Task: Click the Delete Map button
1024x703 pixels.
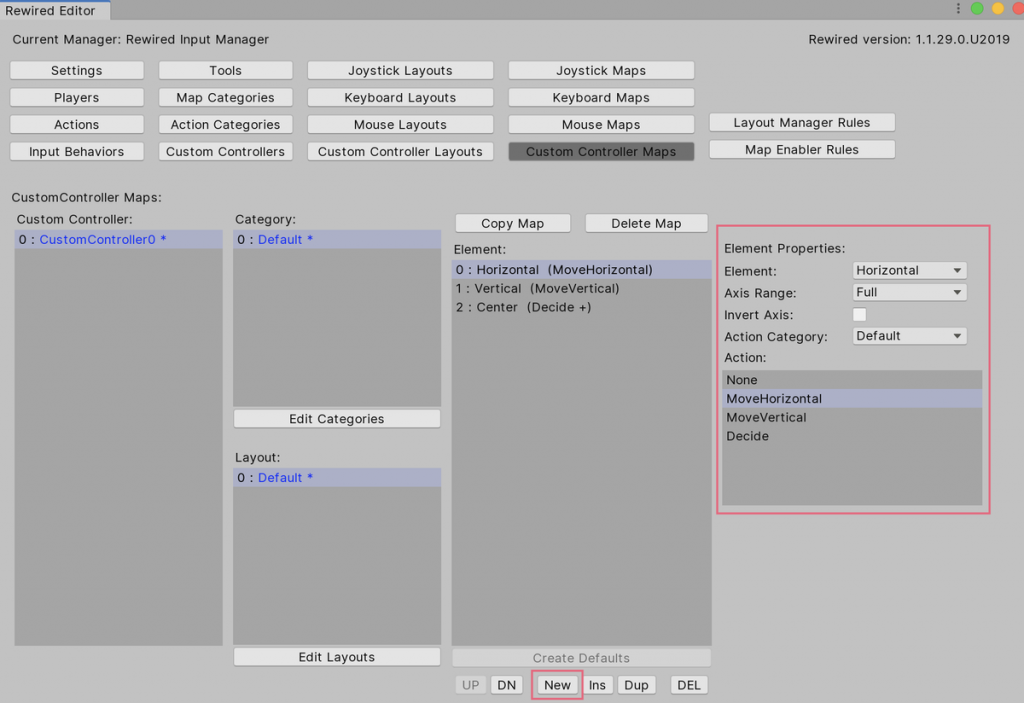Action: pyautogui.click(x=647, y=223)
